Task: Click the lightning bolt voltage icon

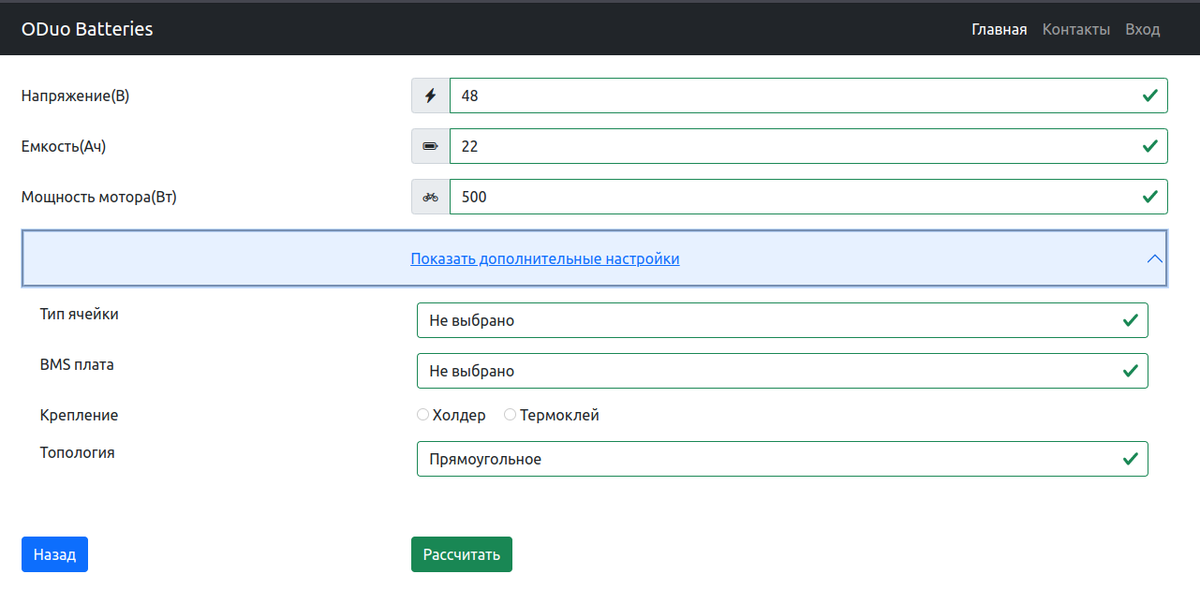Action: click(x=429, y=95)
